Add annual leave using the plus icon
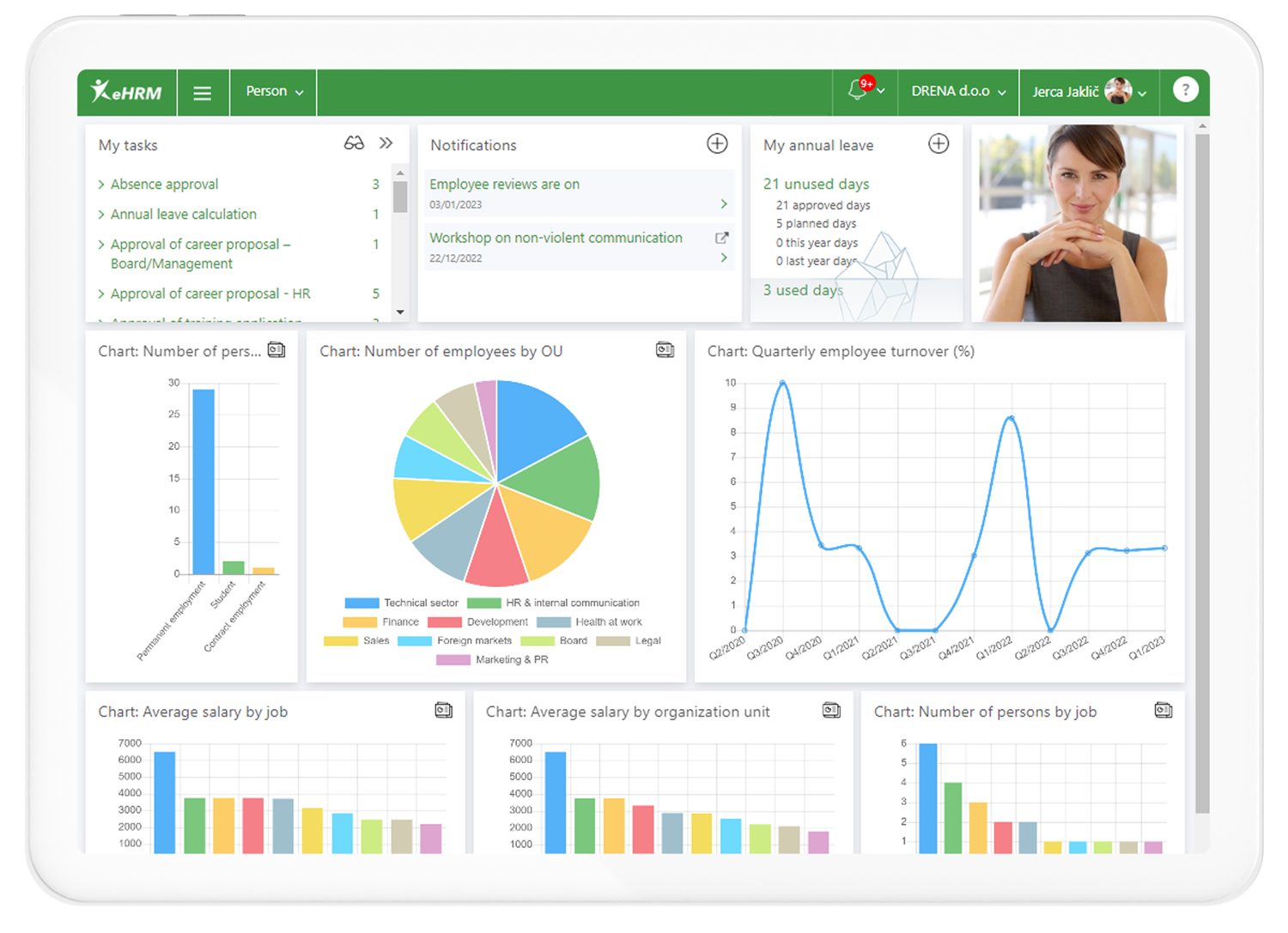This screenshot has width=1288, height=933. tap(939, 143)
